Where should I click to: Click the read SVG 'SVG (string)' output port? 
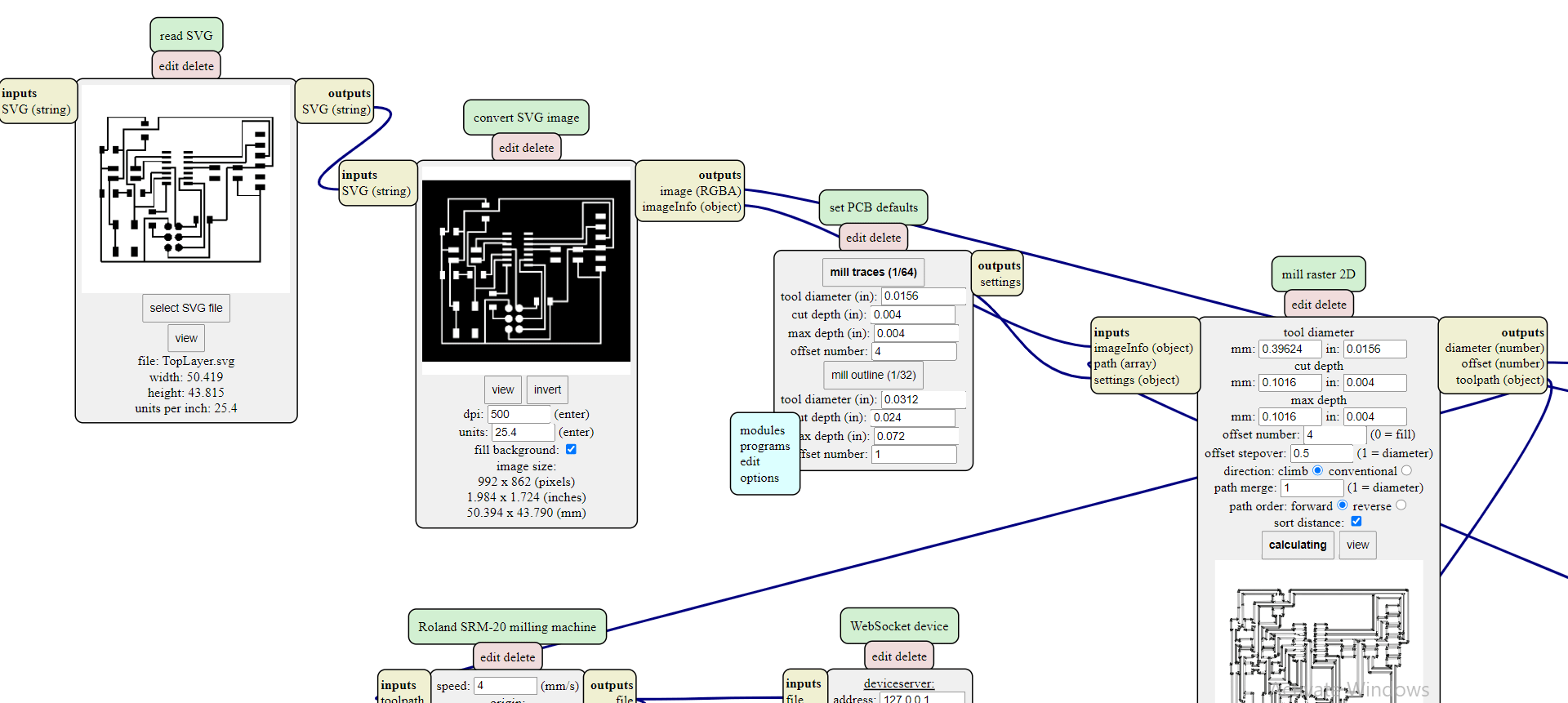(x=336, y=109)
